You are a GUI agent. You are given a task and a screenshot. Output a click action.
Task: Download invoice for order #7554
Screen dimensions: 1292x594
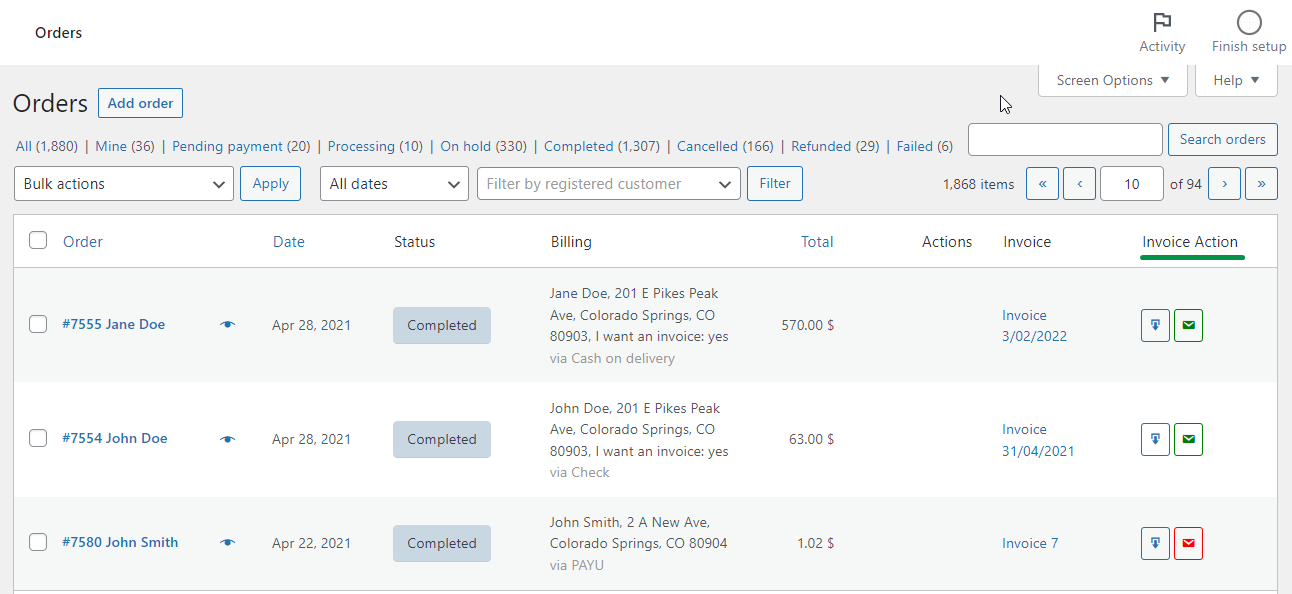(x=1155, y=439)
